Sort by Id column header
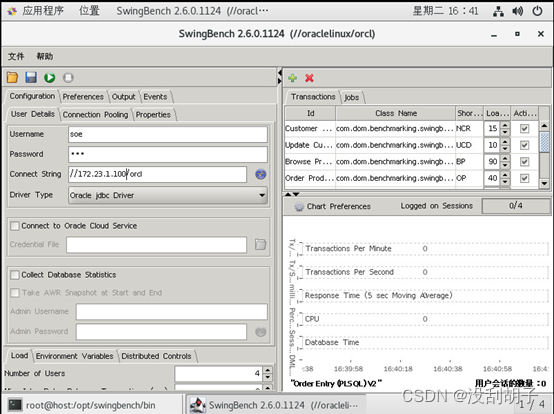 click(310, 113)
